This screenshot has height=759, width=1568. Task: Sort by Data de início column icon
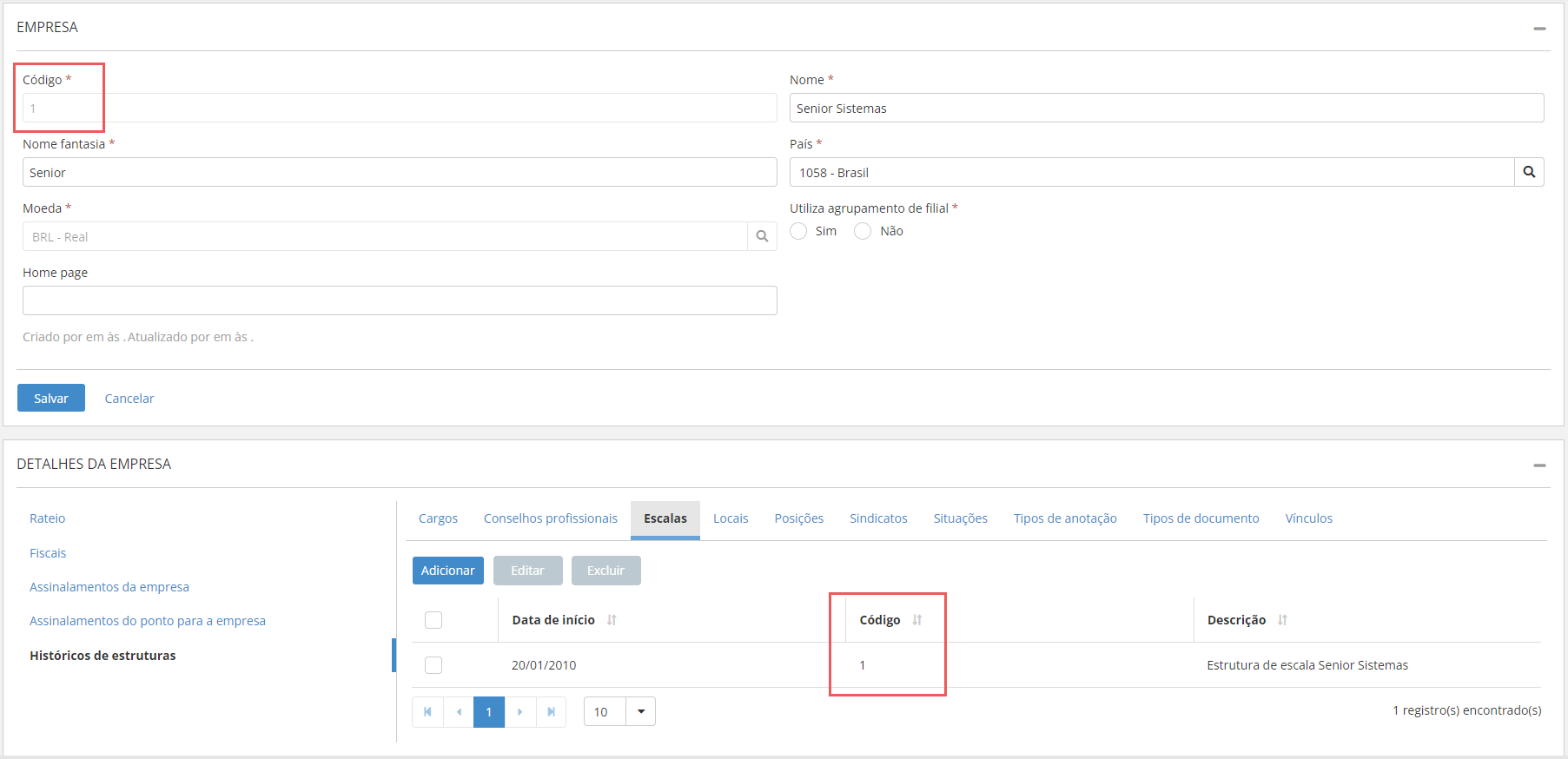coord(612,620)
